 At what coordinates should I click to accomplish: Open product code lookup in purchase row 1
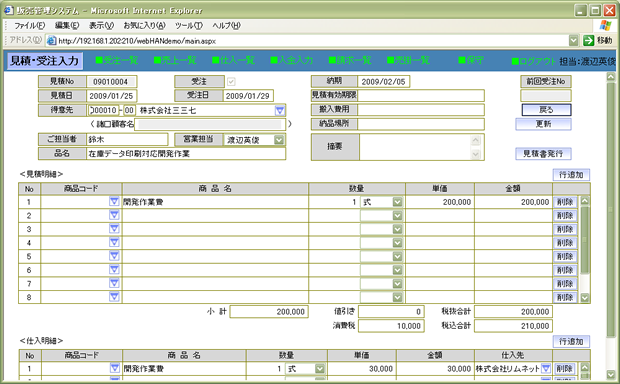coord(114,369)
